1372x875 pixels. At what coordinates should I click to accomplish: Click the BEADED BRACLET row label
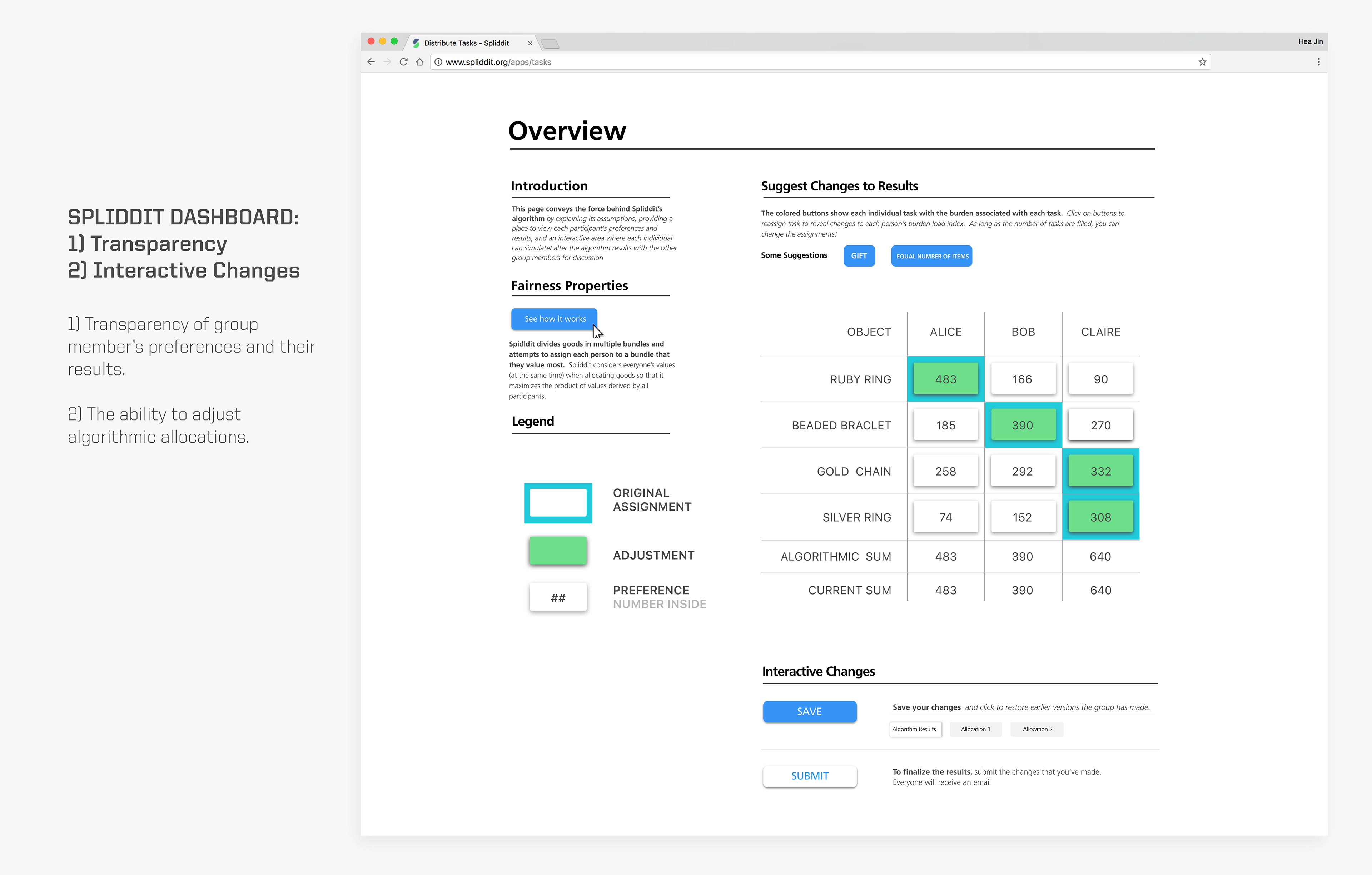[841, 426]
